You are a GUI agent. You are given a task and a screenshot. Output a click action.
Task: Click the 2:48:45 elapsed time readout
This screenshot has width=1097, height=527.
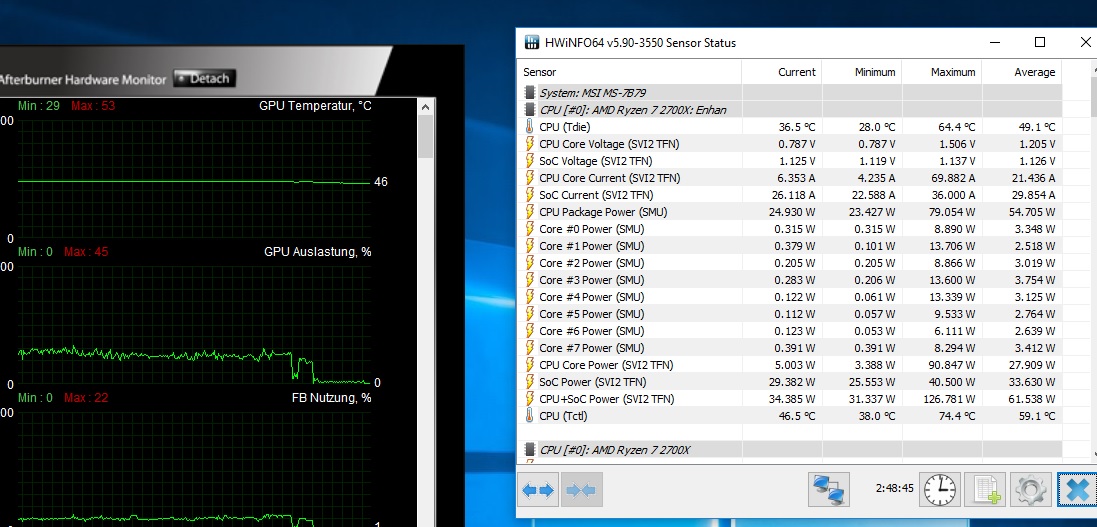pos(894,489)
